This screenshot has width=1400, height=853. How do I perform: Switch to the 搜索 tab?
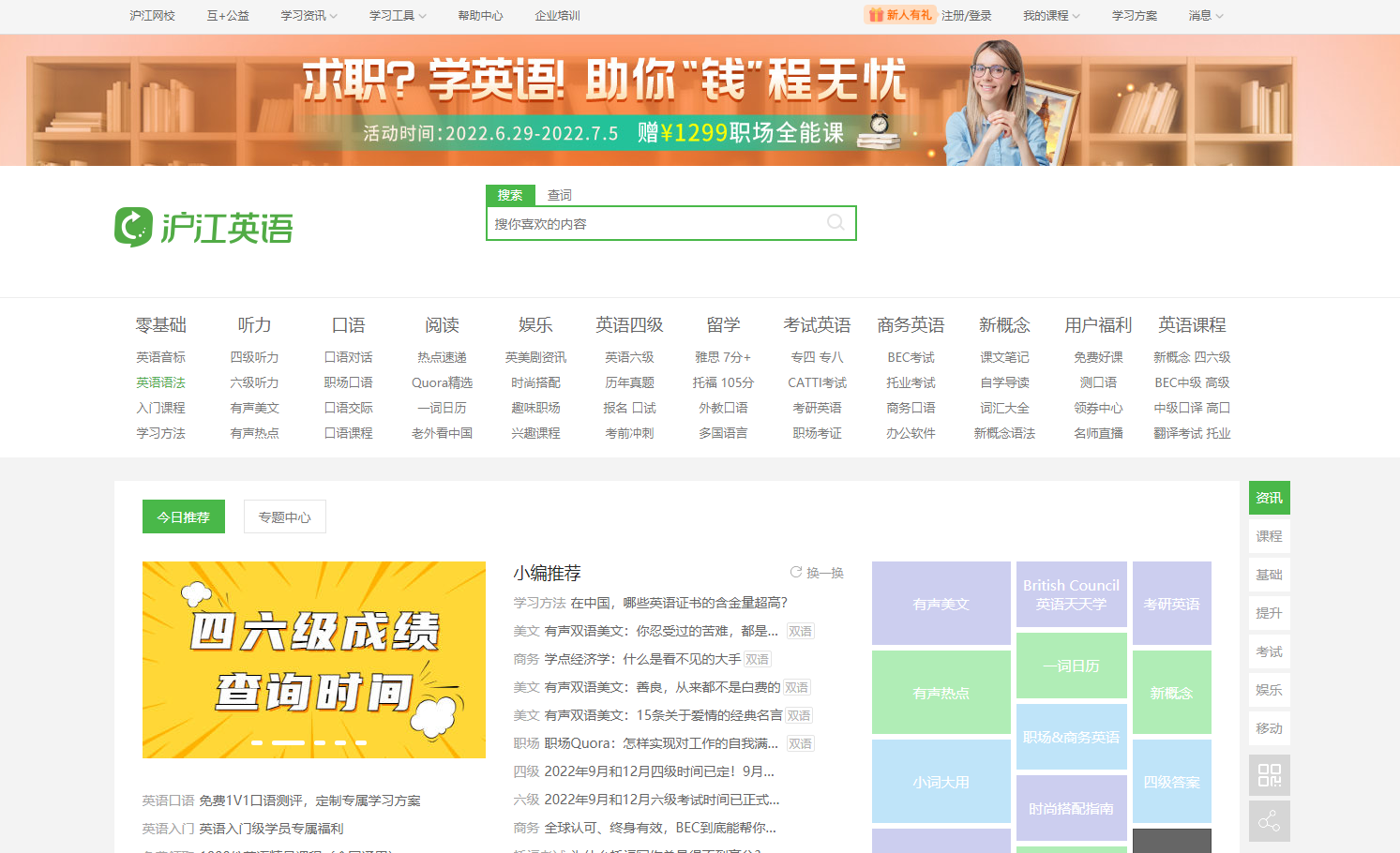coord(510,195)
